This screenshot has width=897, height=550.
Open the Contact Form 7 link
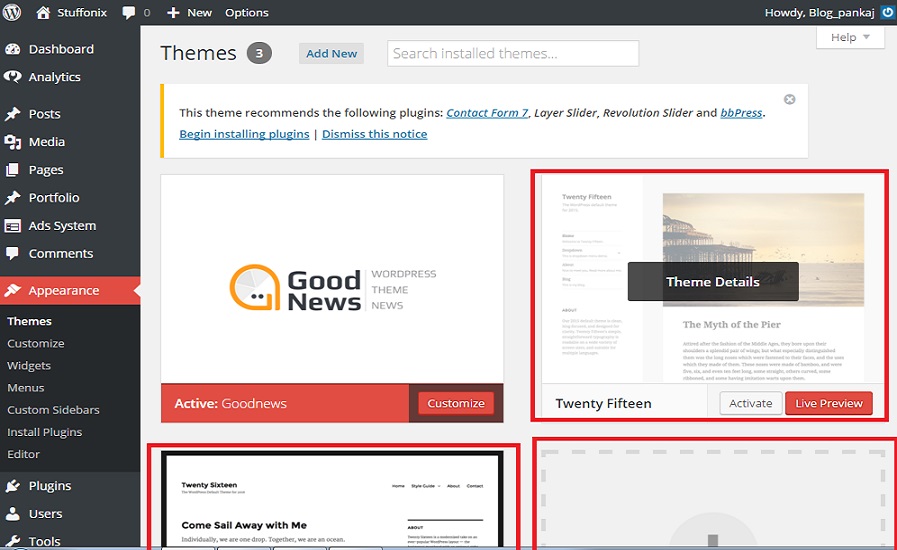(x=487, y=113)
